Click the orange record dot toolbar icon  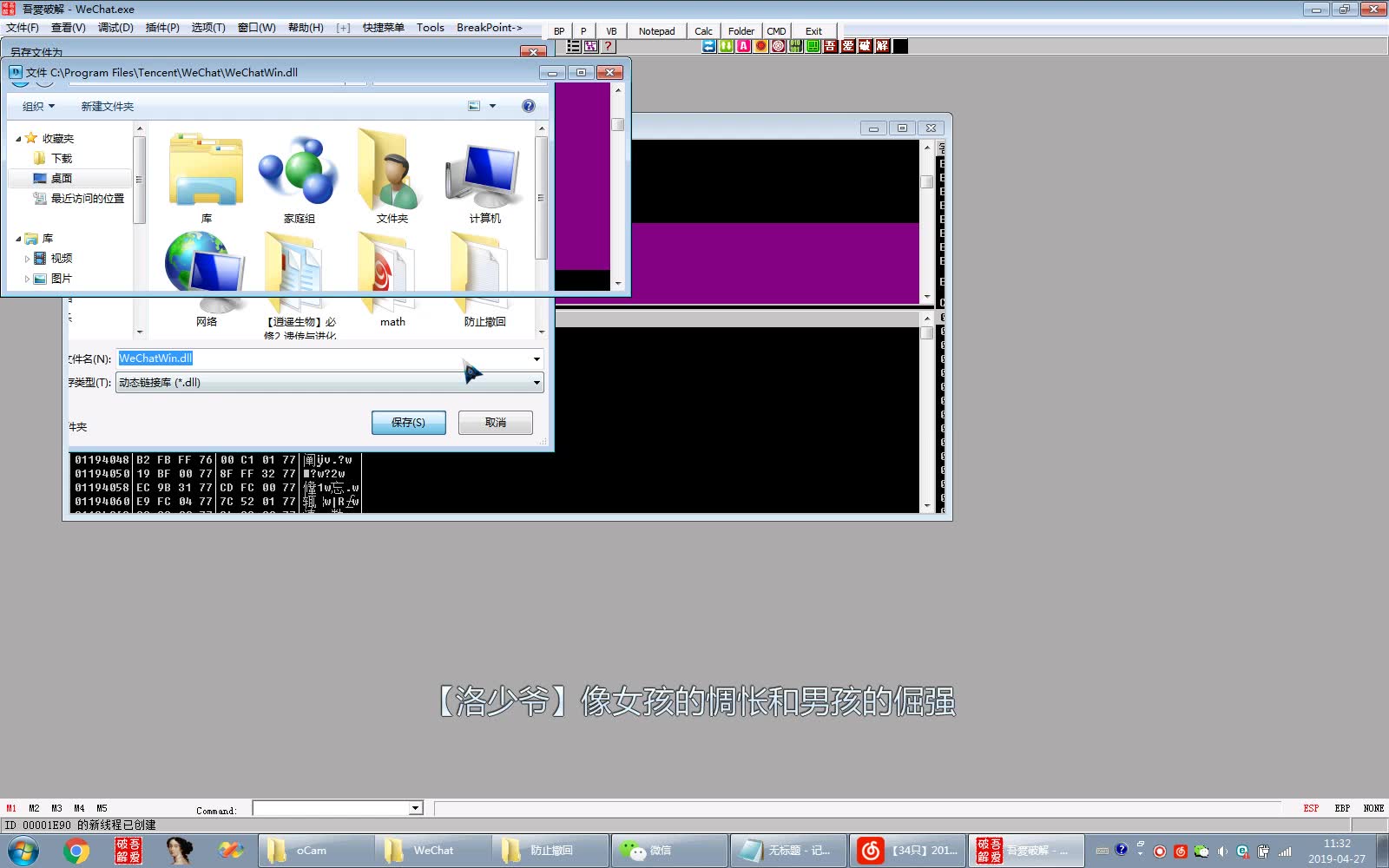(x=761, y=46)
